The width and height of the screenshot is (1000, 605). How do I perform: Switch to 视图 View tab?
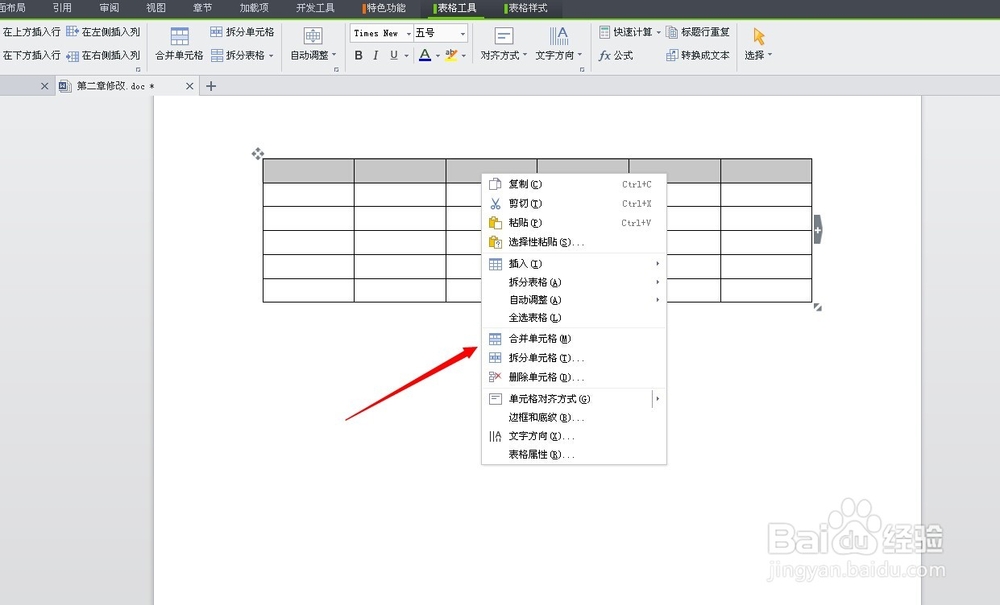tap(156, 8)
